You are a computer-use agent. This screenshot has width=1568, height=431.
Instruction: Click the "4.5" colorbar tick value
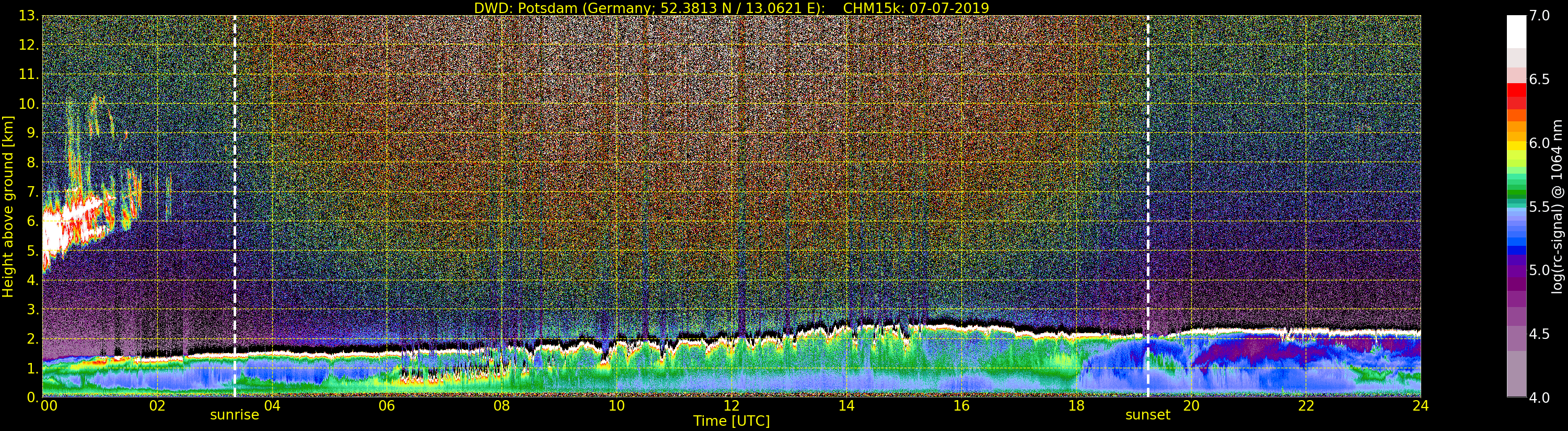[1539, 334]
